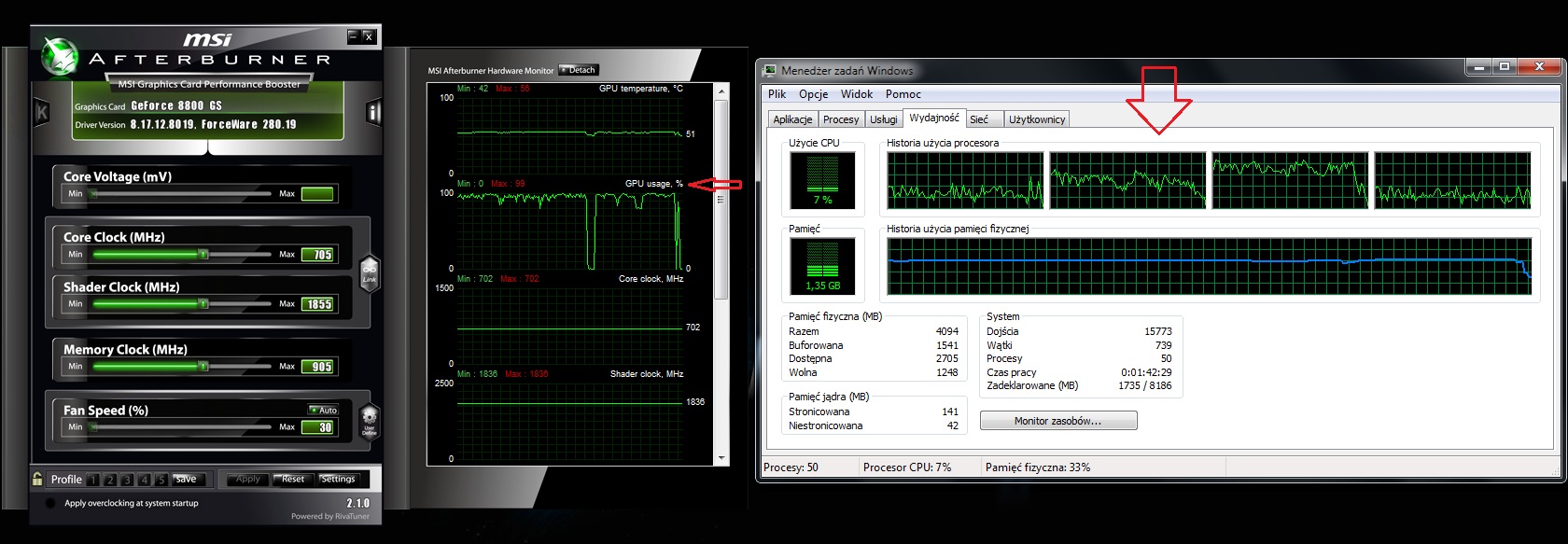Viewport: 1568px width, 544px height.
Task: Select profile slot 2
Action: tap(110, 480)
